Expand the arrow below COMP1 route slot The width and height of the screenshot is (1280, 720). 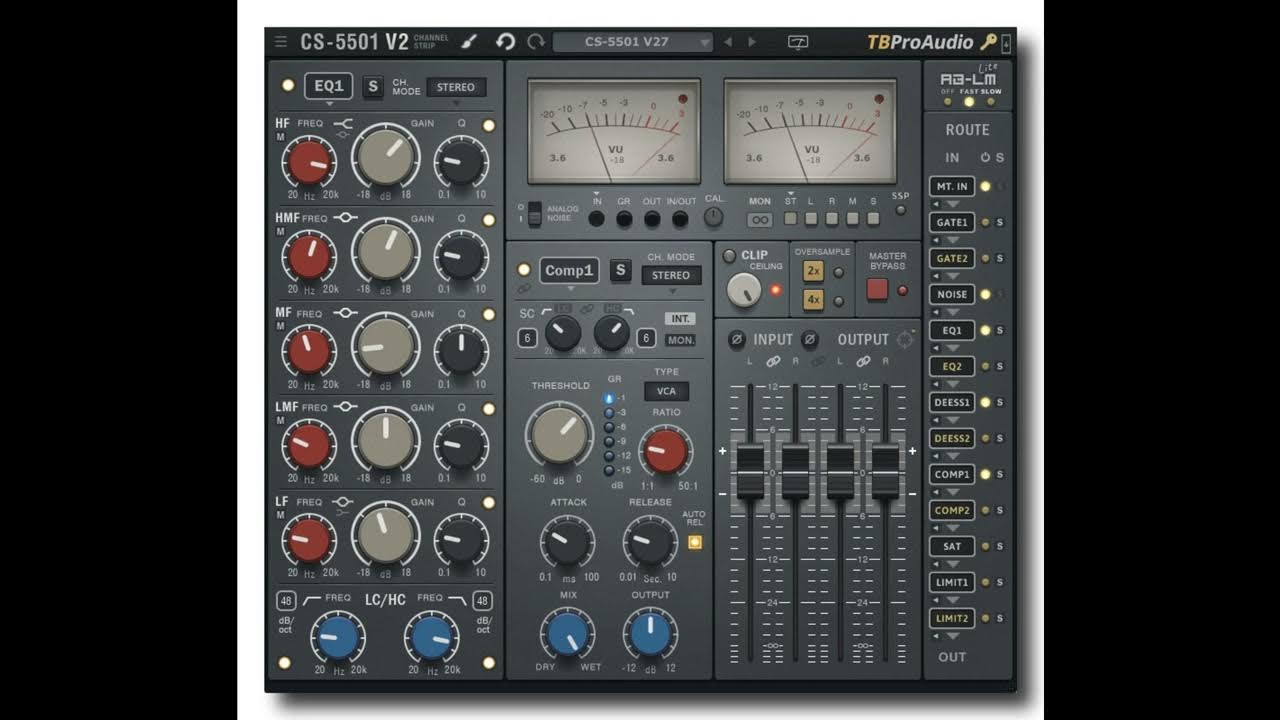point(952,491)
